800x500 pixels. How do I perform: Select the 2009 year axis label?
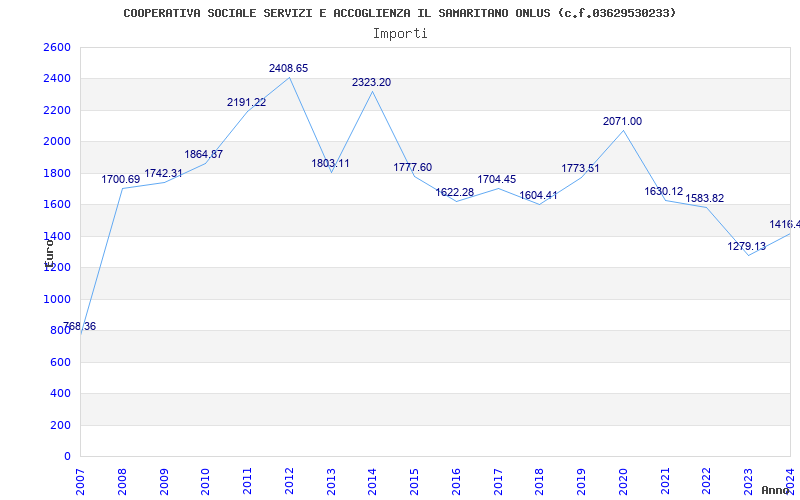(x=164, y=481)
